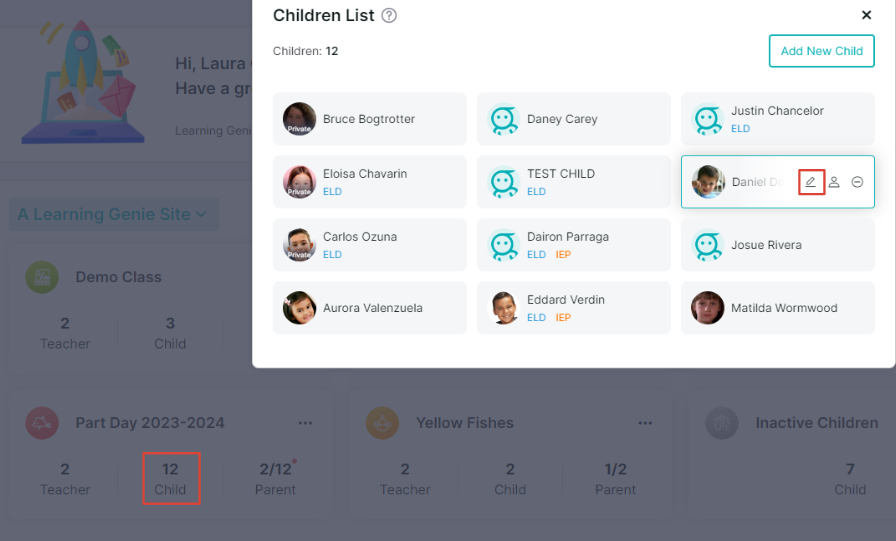Click the Add New Child button

(x=822, y=51)
